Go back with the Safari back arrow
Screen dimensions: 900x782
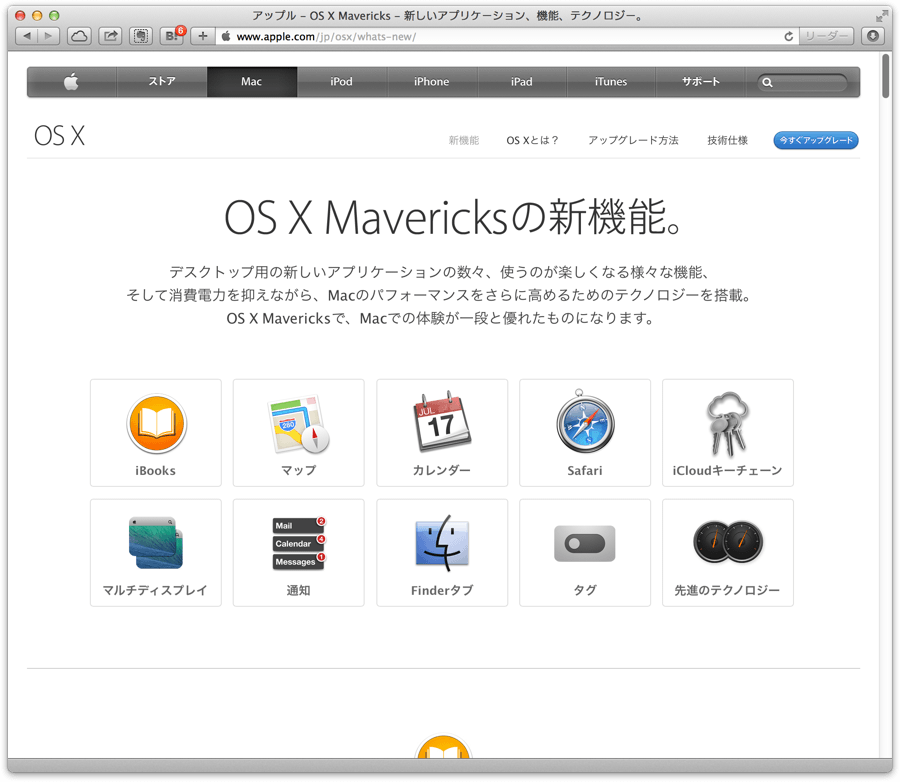point(26,36)
